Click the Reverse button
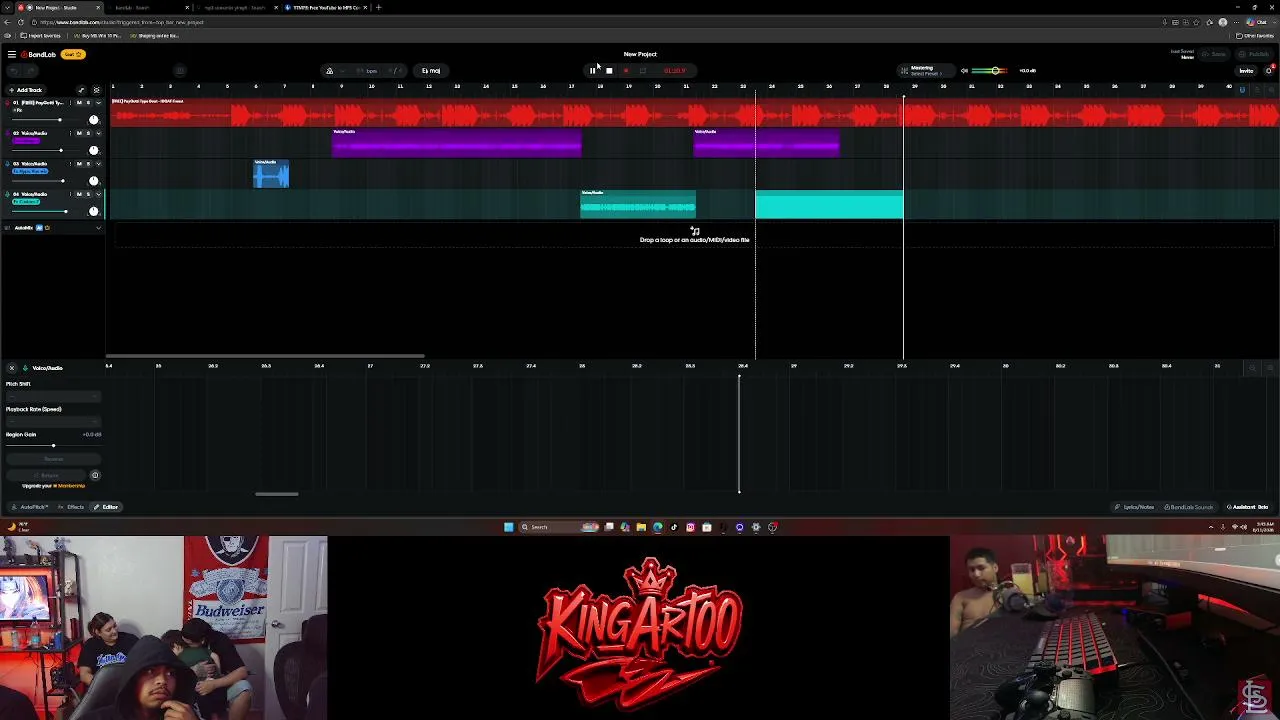This screenshot has width=1280, height=720. point(54,459)
